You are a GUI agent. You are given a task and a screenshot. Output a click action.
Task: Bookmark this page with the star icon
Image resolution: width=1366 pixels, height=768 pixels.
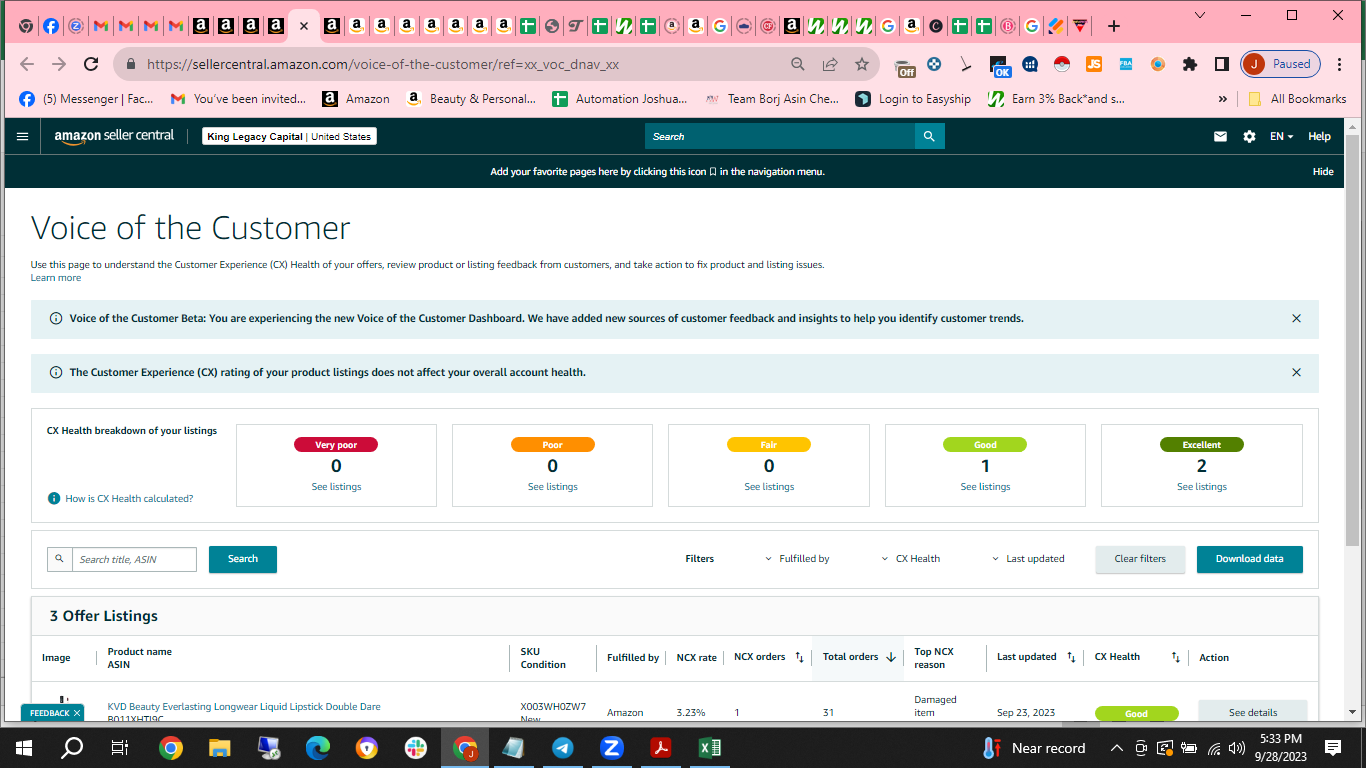(x=862, y=64)
